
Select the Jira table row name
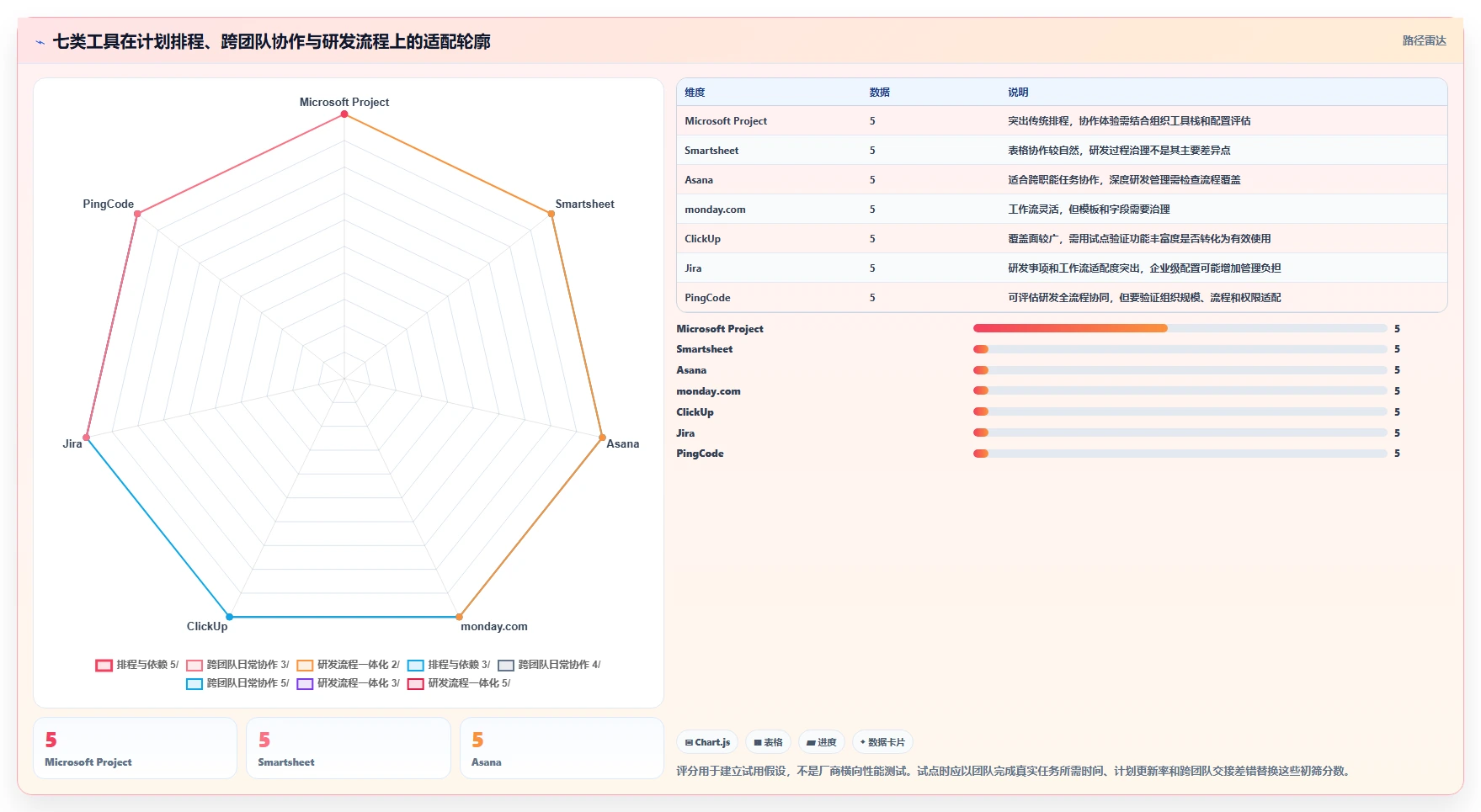click(693, 268)
